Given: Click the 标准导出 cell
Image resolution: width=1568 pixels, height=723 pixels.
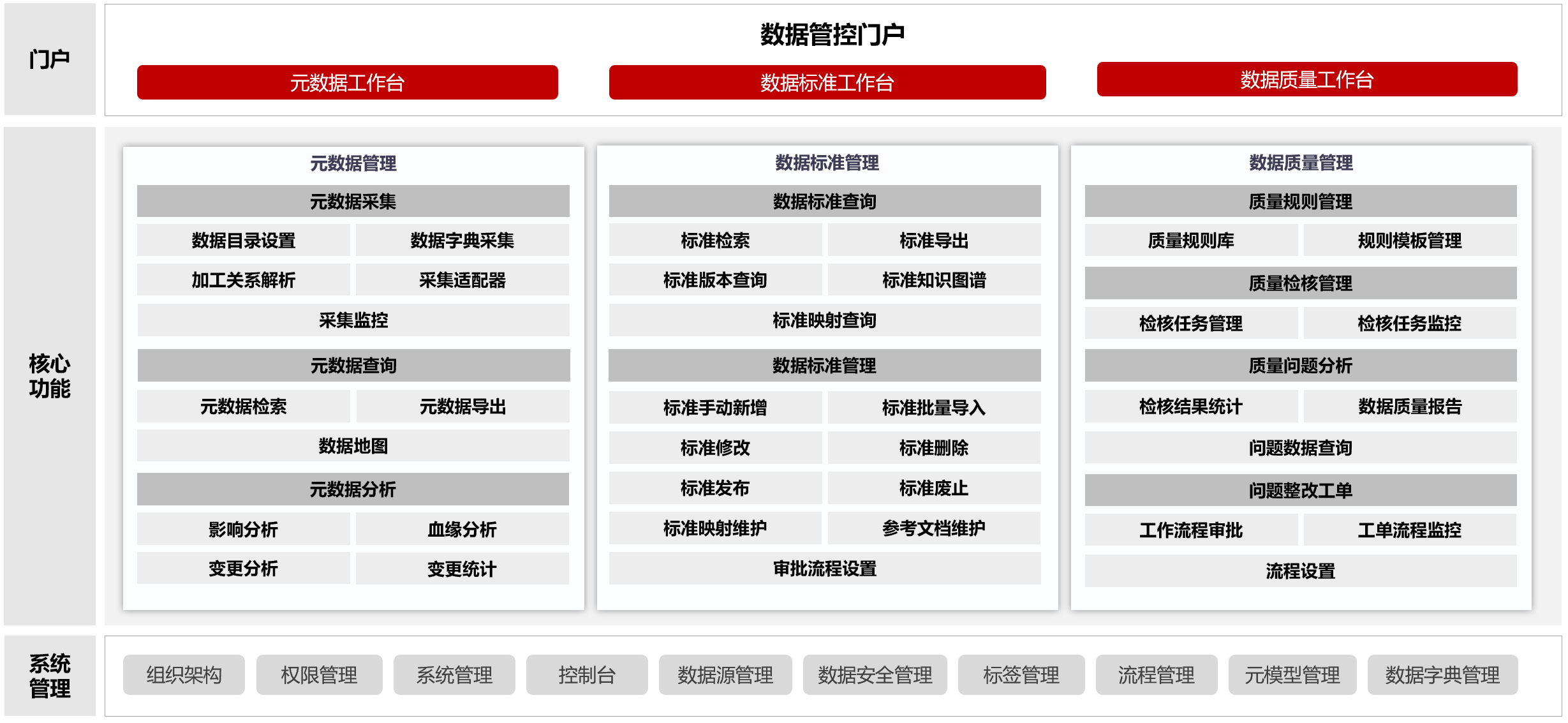Looking at the screenshot, I should click(935, 240).
